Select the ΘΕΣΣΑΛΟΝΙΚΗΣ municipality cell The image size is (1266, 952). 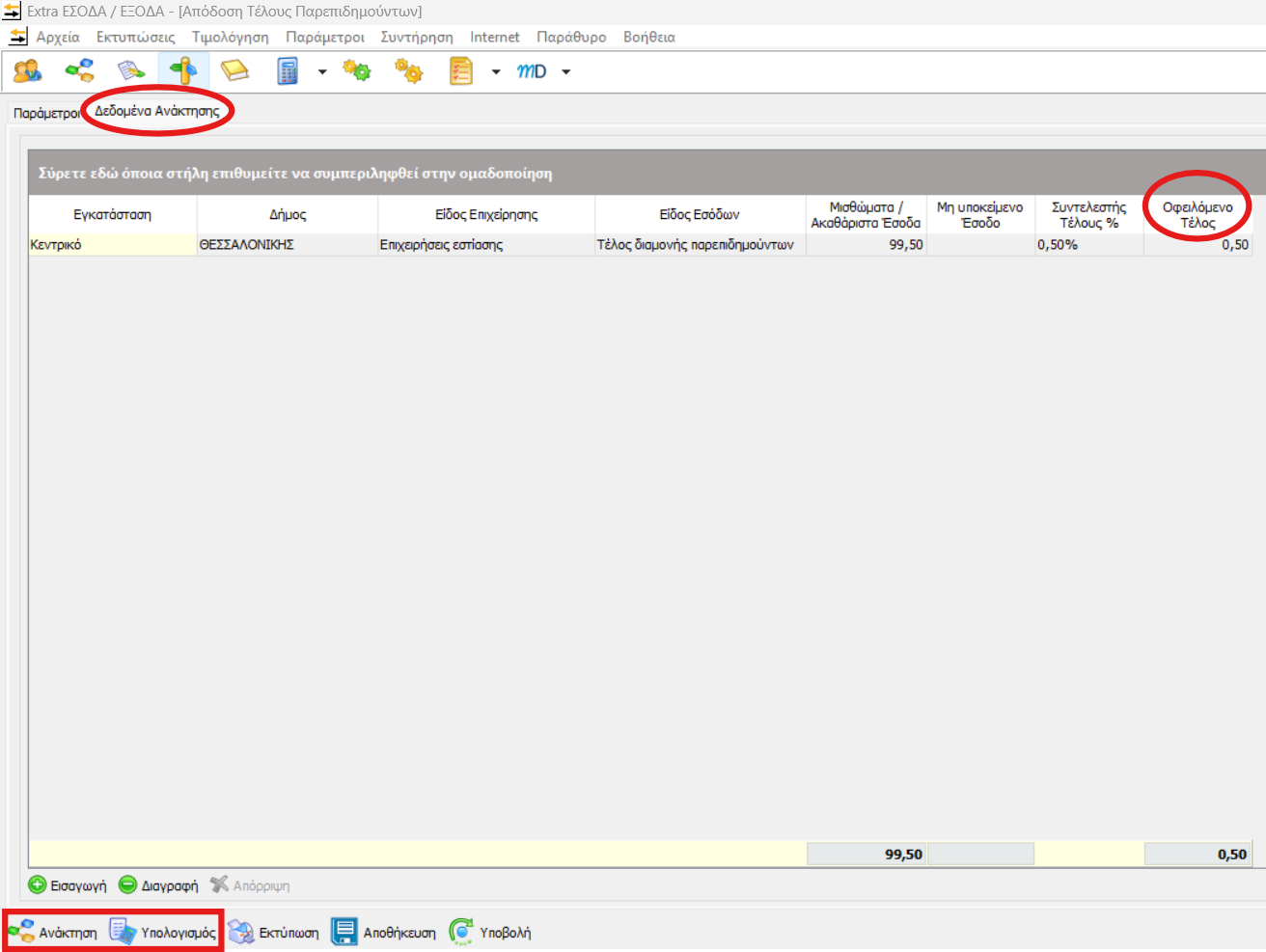coord(287,245)
